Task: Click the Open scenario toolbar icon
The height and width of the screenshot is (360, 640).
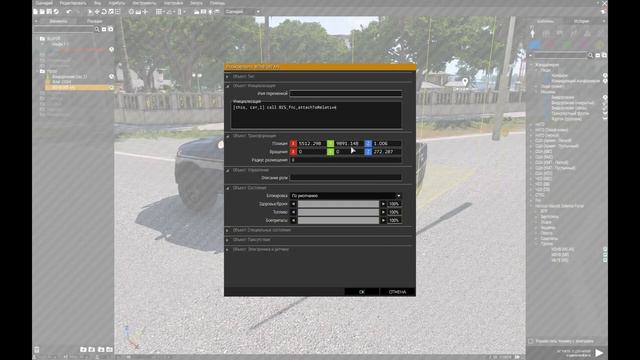Action: (x=42, y=11)
